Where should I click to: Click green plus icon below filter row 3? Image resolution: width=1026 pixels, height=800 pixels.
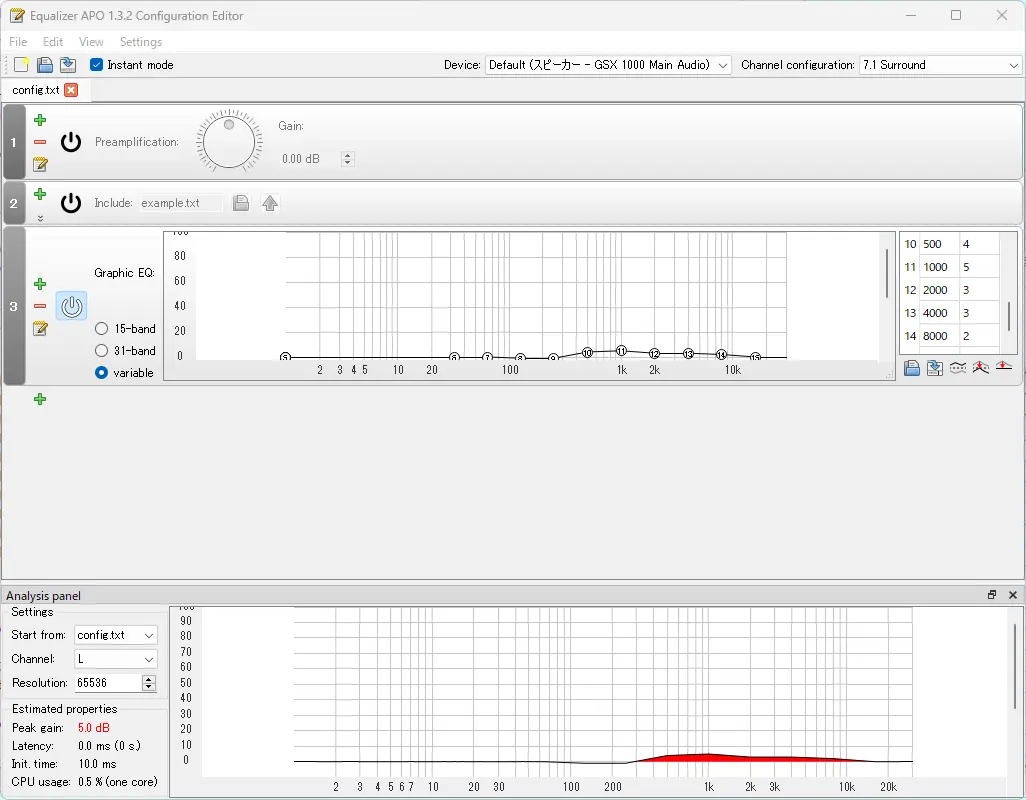point(40,399)
